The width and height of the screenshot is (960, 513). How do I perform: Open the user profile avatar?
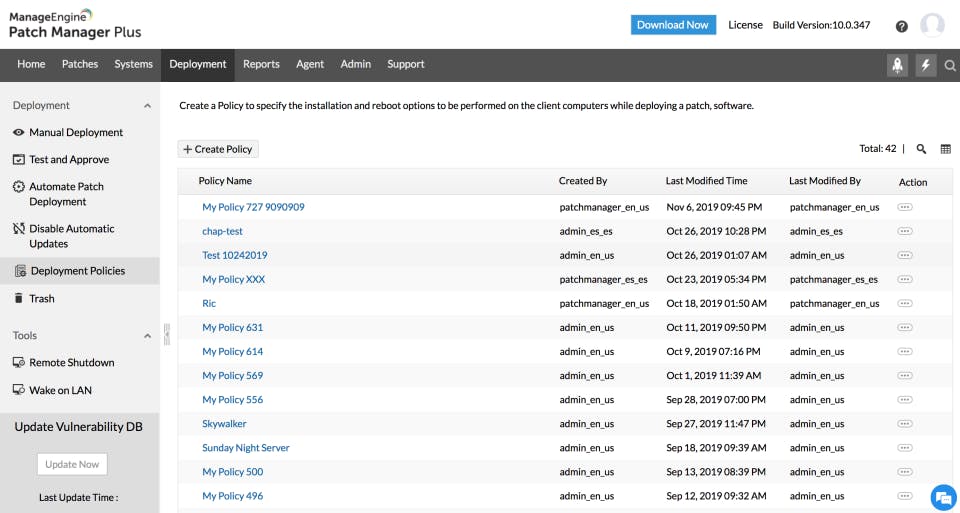[x=932, y=25]
